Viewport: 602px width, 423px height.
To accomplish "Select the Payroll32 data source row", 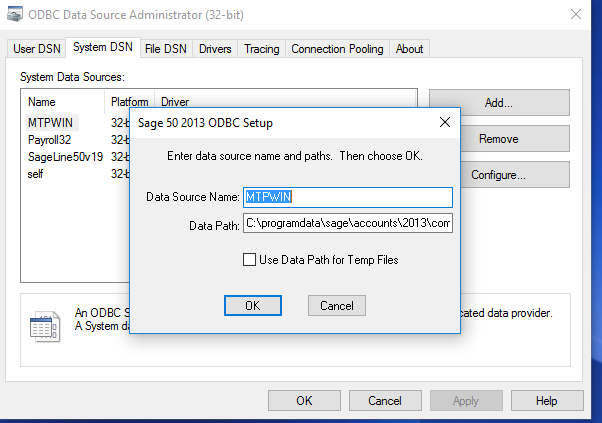I will (78, 140).
